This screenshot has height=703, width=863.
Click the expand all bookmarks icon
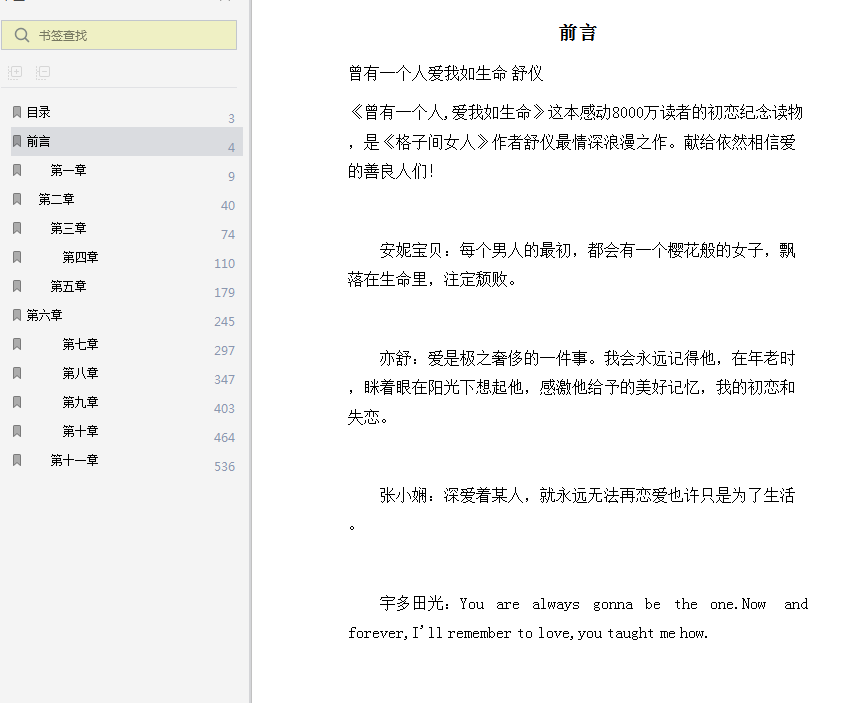point(15,72)
